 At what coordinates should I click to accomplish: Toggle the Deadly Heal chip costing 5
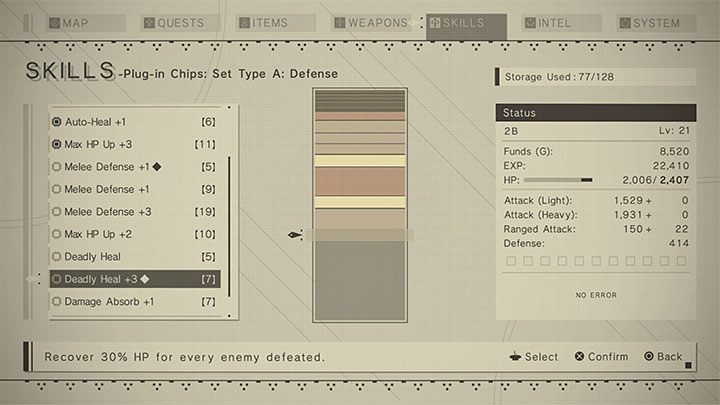(x=56, y=257)
